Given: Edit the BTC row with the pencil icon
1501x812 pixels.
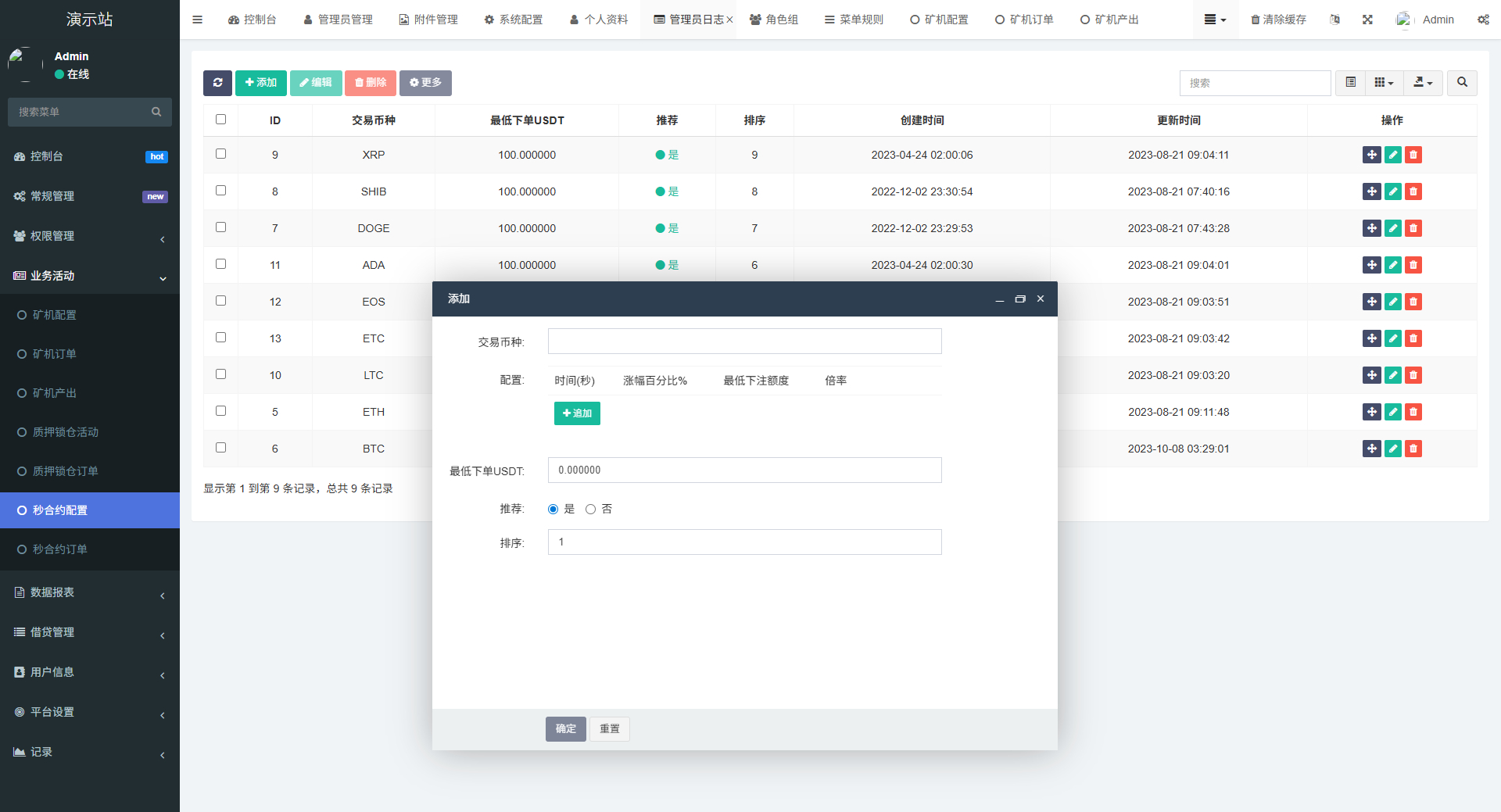Looking at the screenshot, I should point(1392,449).
